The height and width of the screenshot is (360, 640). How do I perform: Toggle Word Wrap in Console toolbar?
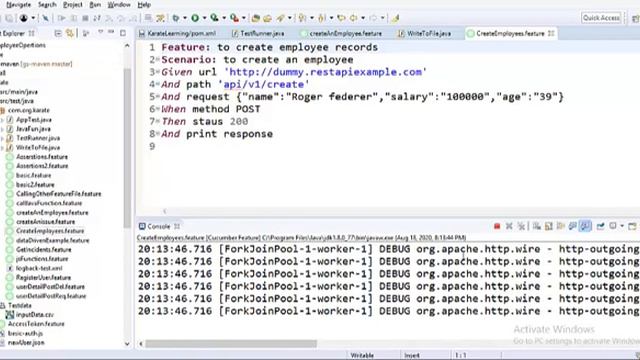click(x=560, y=226)
